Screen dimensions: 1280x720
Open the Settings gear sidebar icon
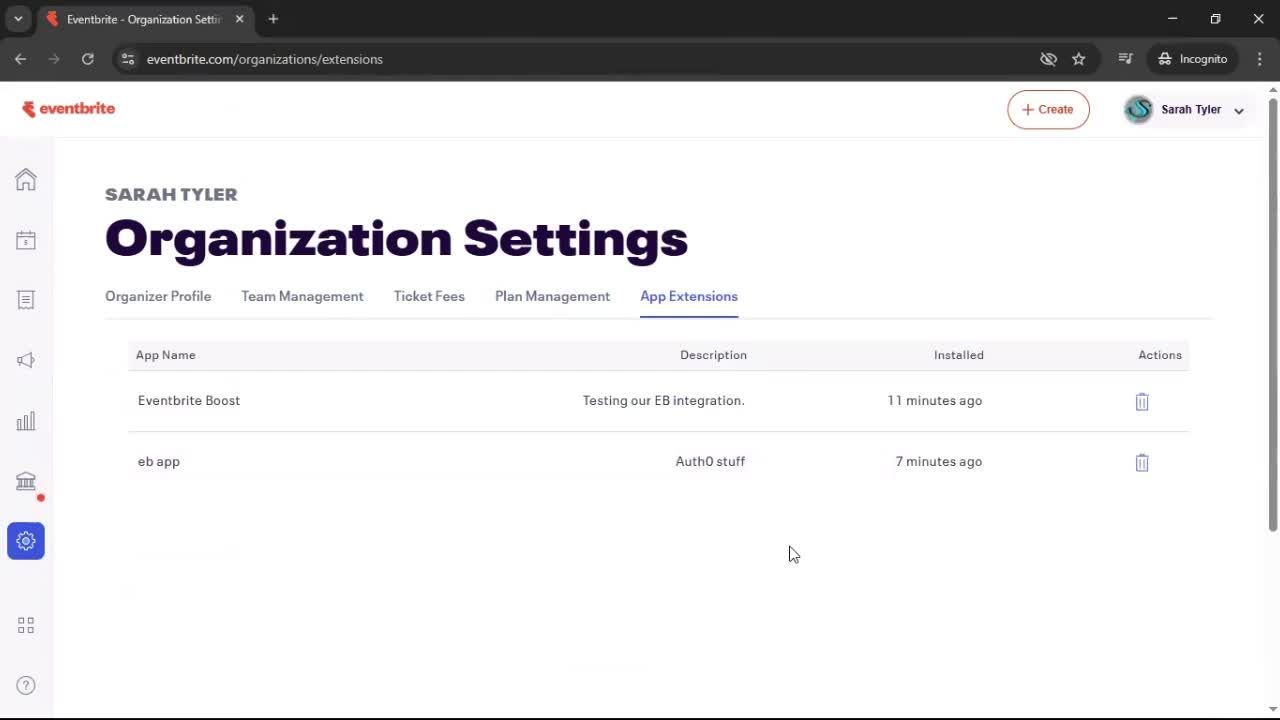pyautogui.click(x=26, y=541)
